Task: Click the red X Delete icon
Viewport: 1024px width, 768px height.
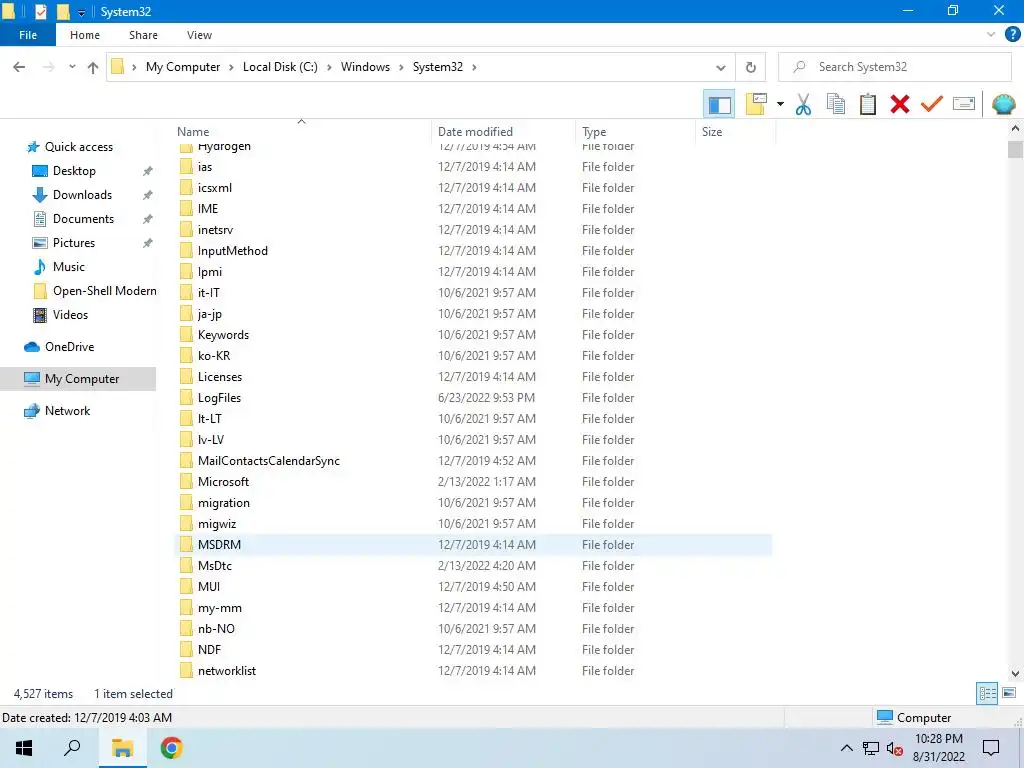Action: [899, 104]
